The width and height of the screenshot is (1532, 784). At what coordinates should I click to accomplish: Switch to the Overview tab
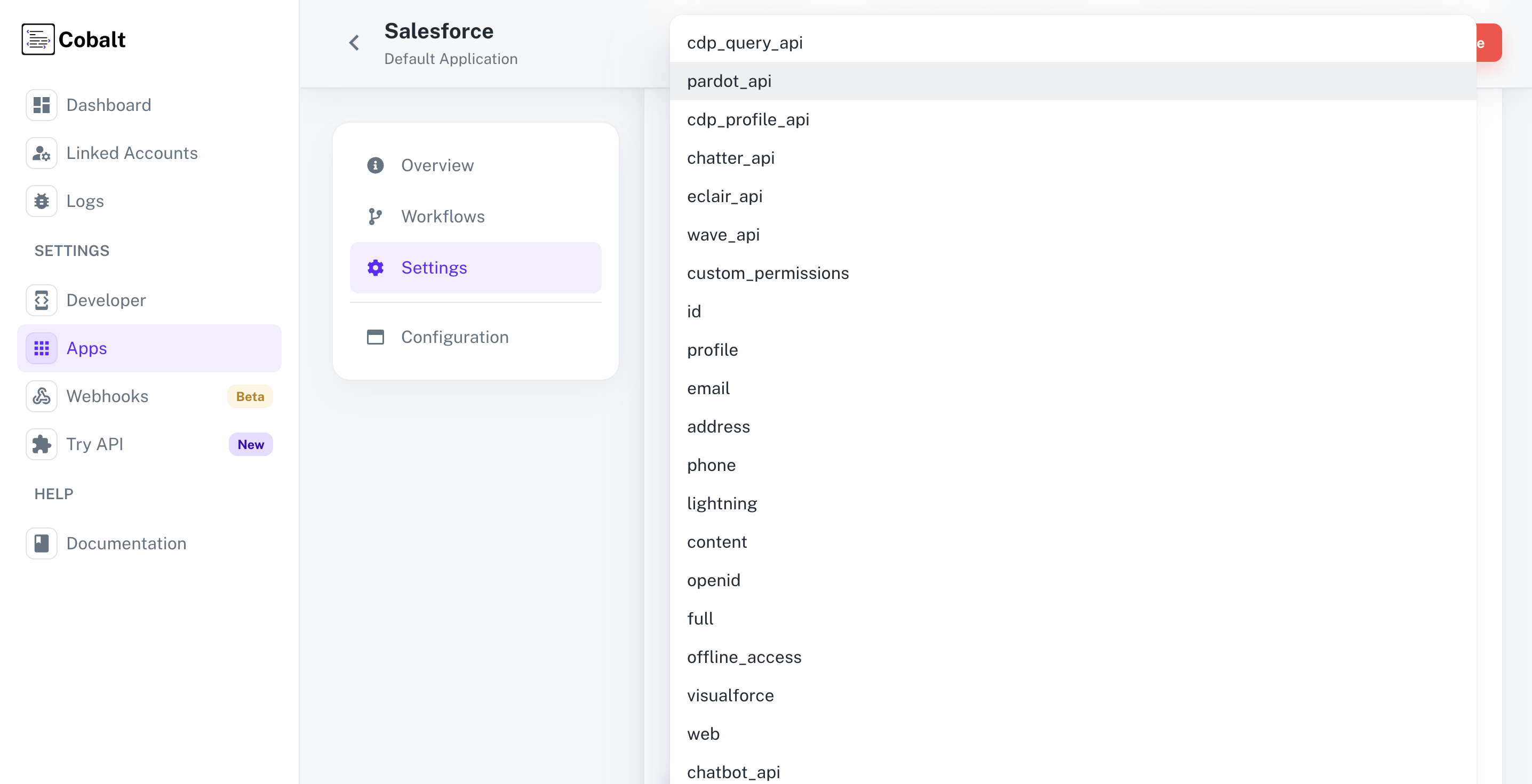pyautogui.click(x=437, y=165)
